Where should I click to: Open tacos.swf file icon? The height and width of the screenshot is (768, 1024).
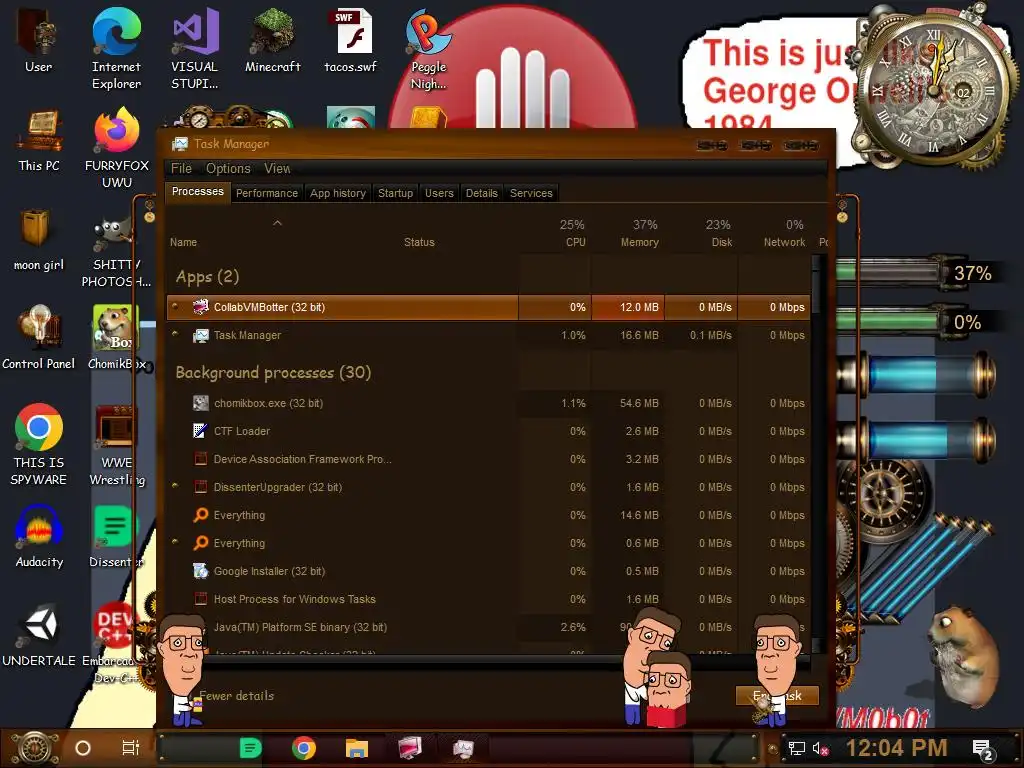pos(351,40)
